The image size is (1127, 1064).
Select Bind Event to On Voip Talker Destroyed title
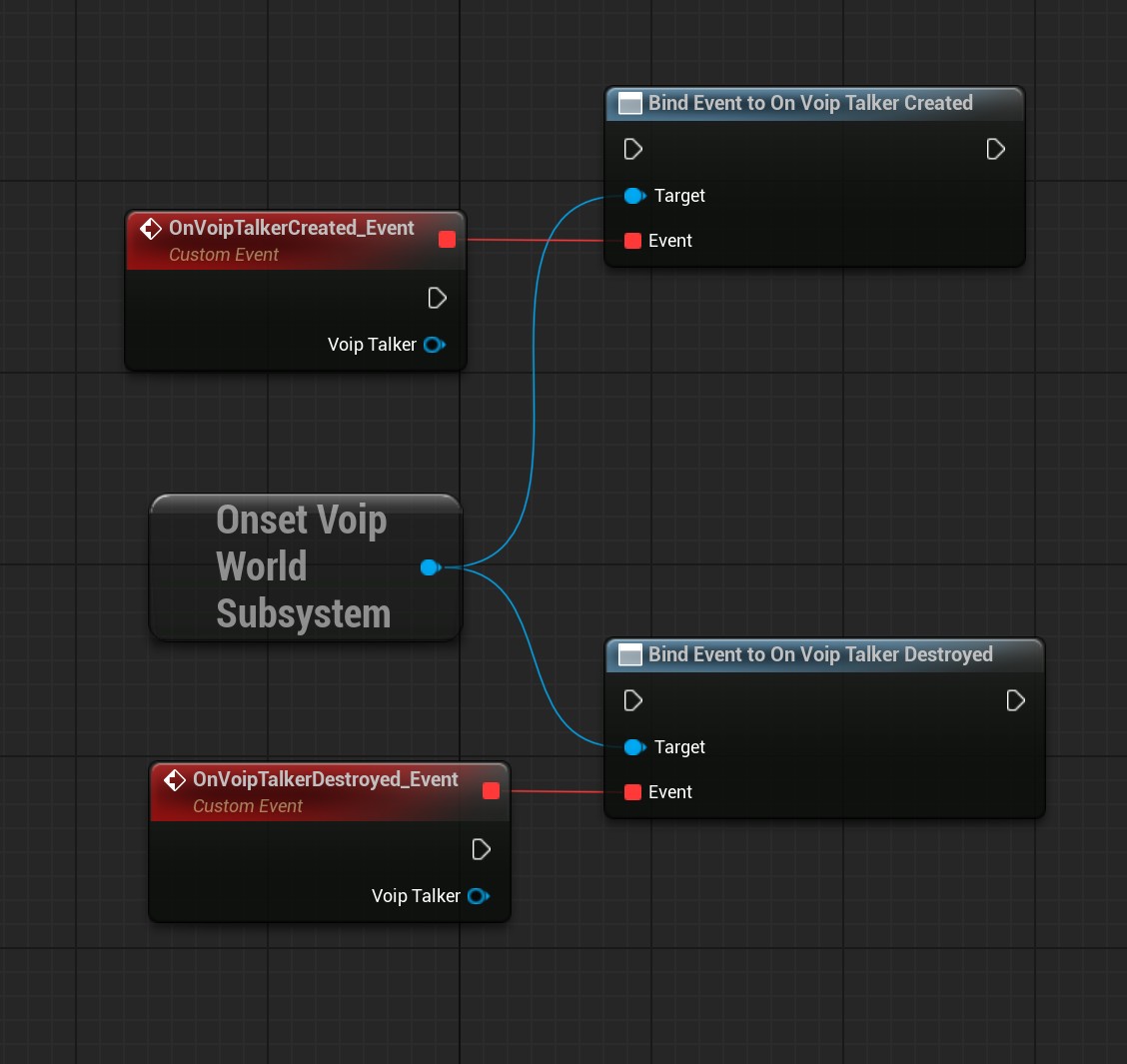(x=820, y=654)
